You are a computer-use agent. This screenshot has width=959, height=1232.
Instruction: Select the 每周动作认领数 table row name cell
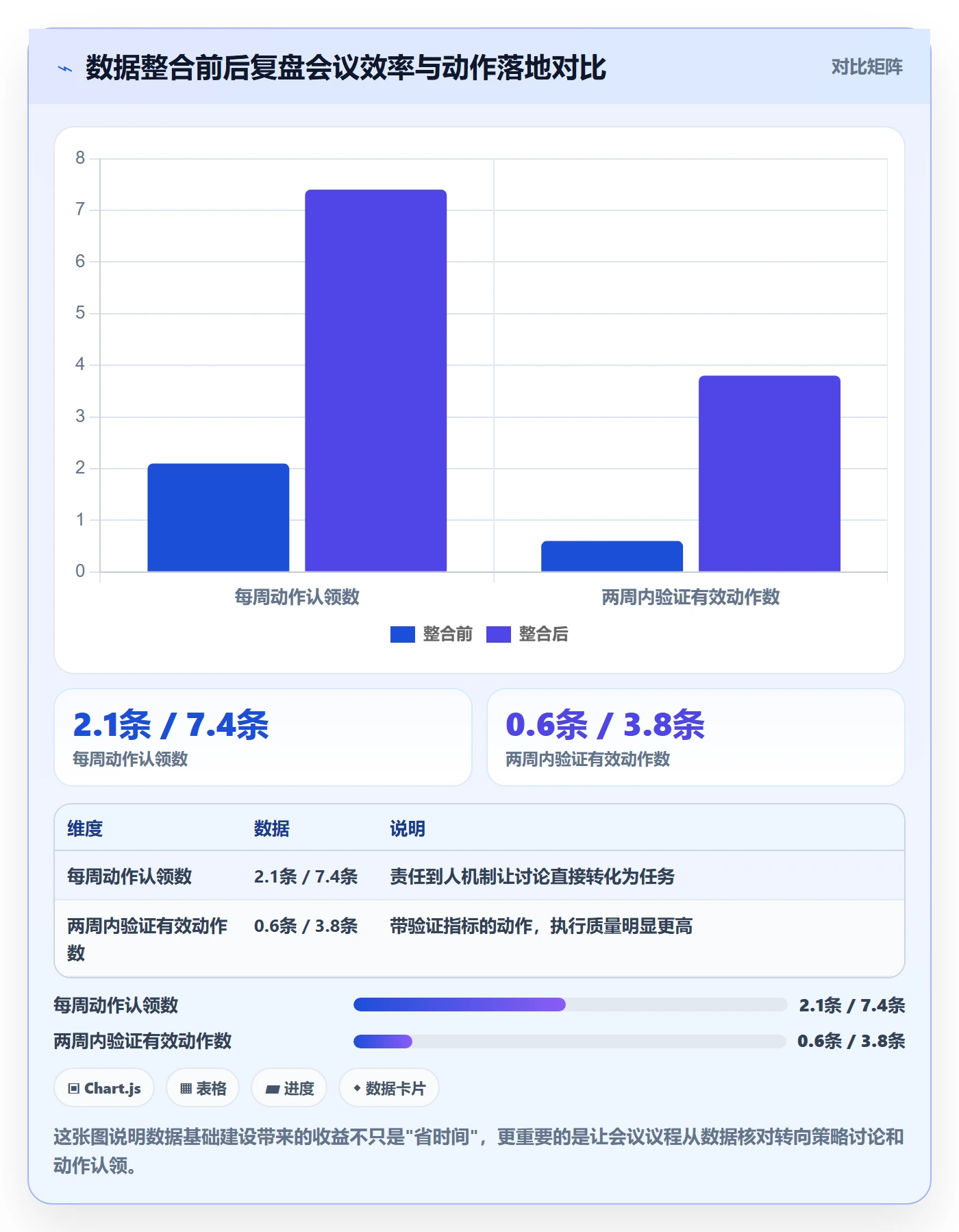[x=129, y=876]
